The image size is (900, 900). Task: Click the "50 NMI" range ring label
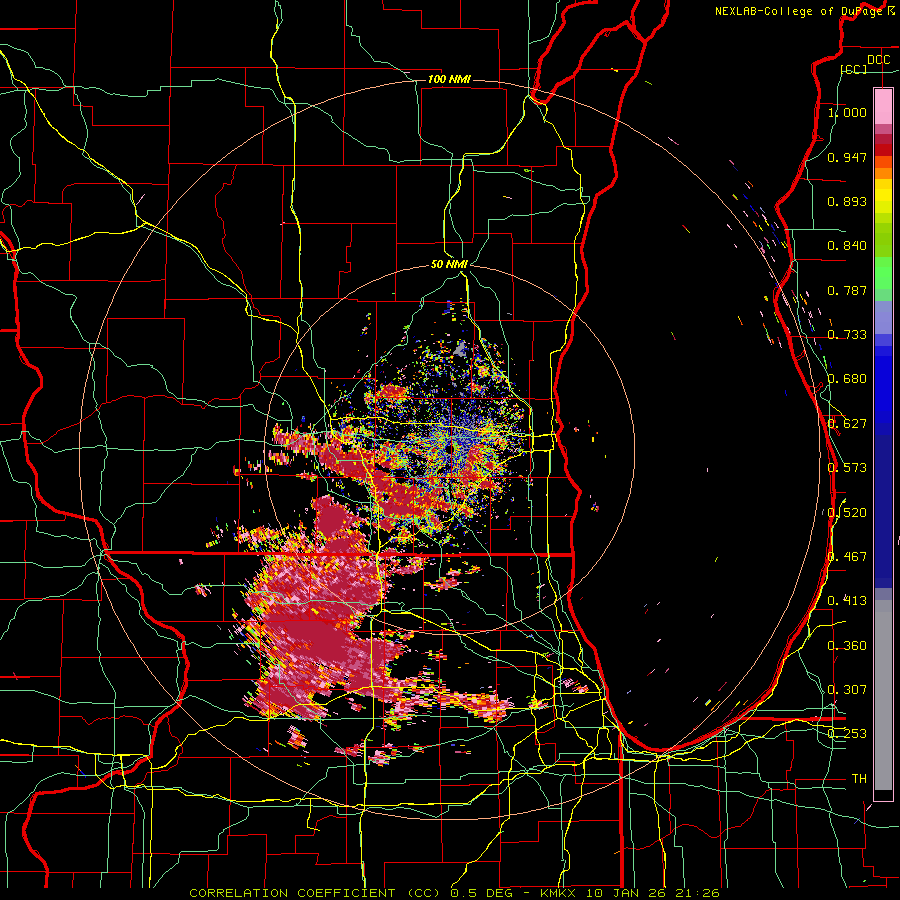point(449,264)
